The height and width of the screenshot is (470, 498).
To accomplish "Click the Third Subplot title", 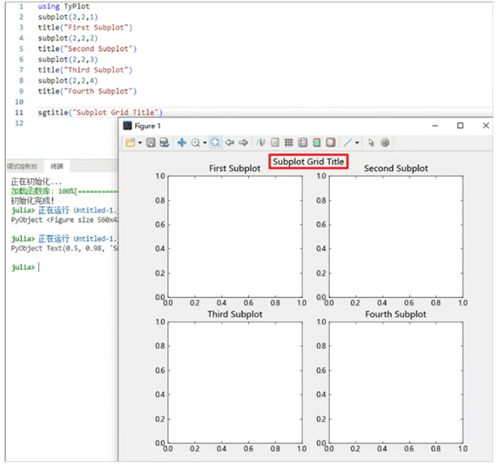I will click(235, 314).
